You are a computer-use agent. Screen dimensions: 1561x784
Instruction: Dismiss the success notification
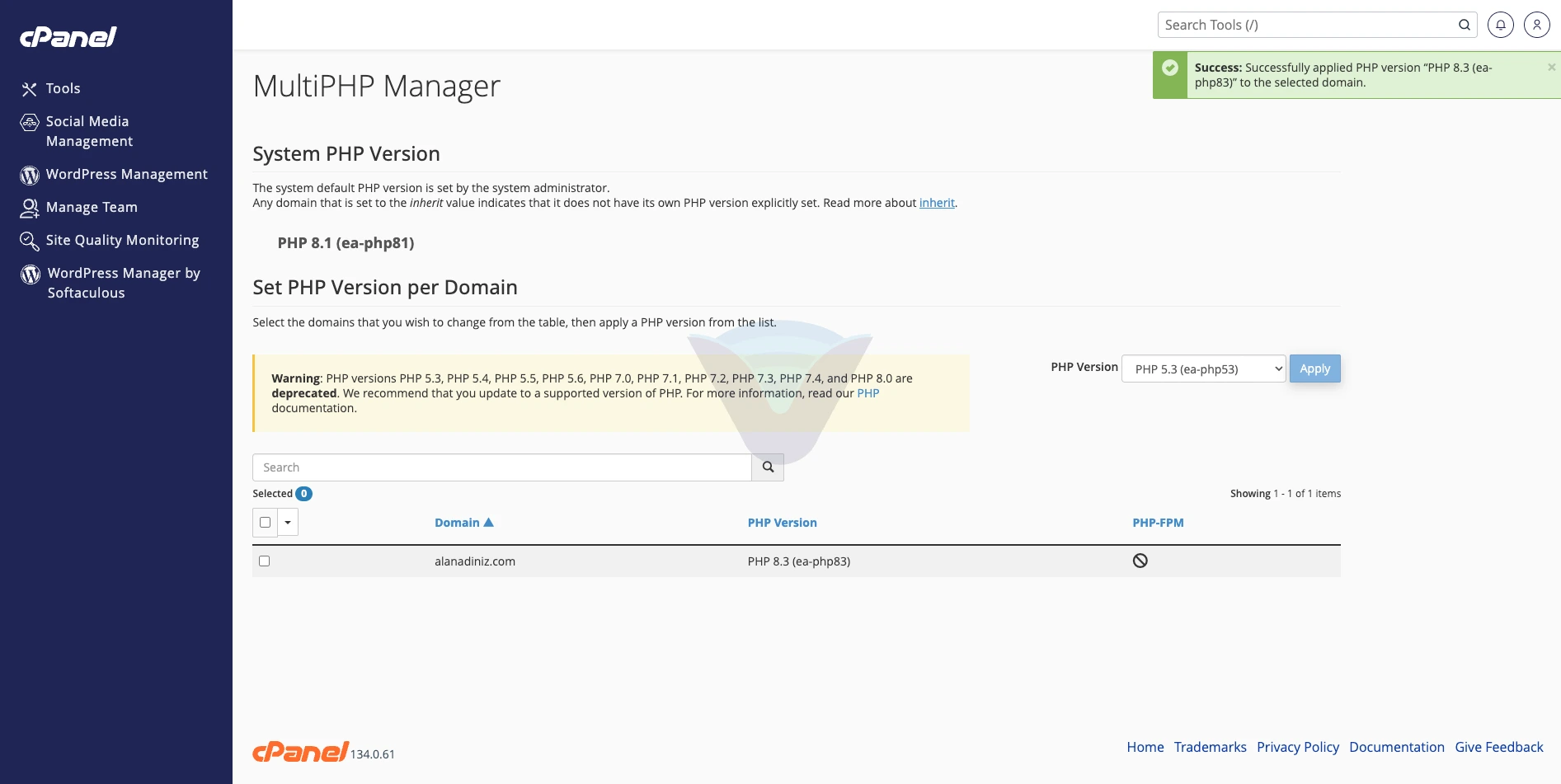pos(1552,67)
